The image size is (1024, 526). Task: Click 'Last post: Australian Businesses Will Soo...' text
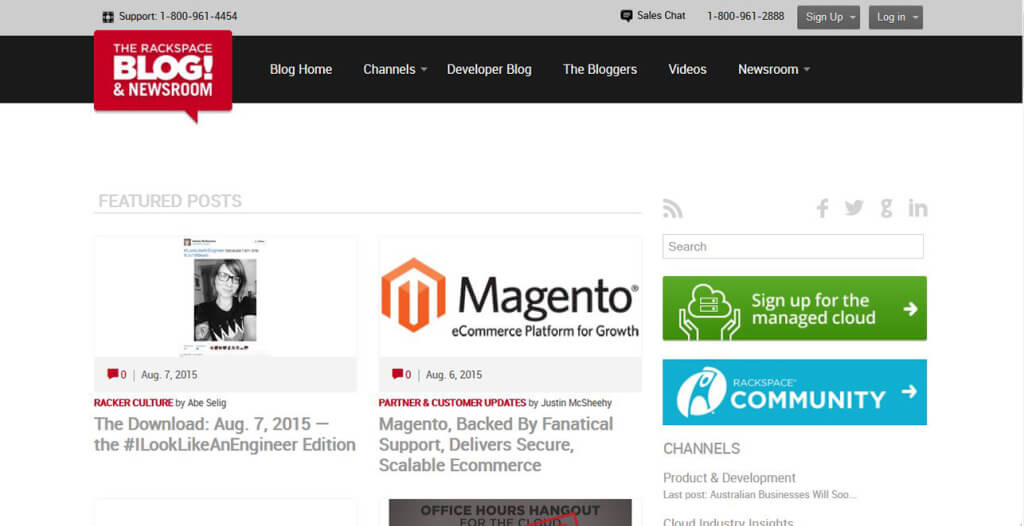point(760,495)
